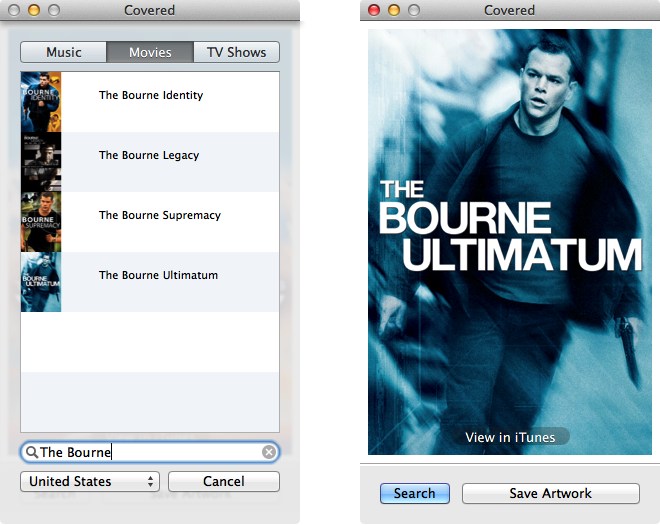Close the right Covered window
This screenshot has width=660, height=525.
(x=374, y=10)
